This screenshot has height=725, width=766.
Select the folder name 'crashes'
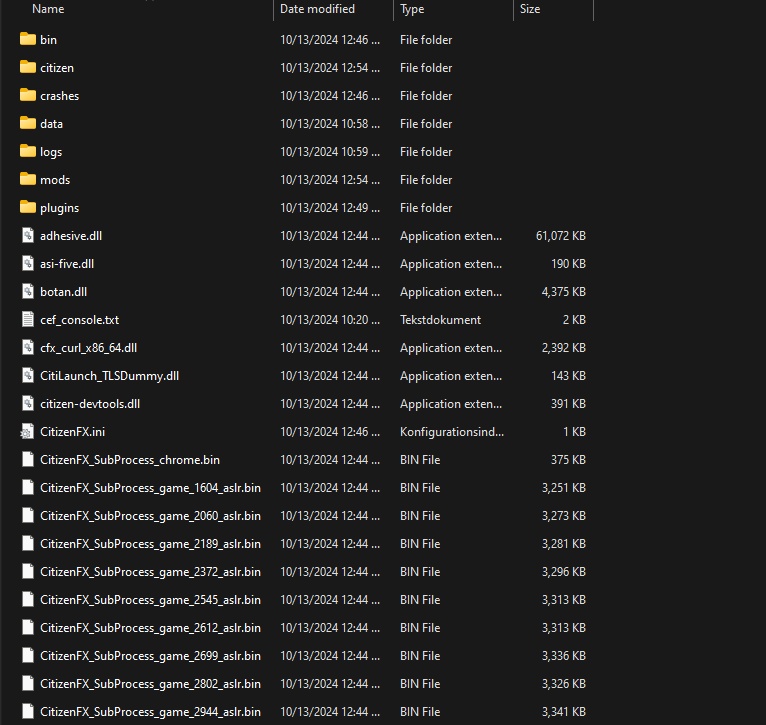tap(60, 96)
